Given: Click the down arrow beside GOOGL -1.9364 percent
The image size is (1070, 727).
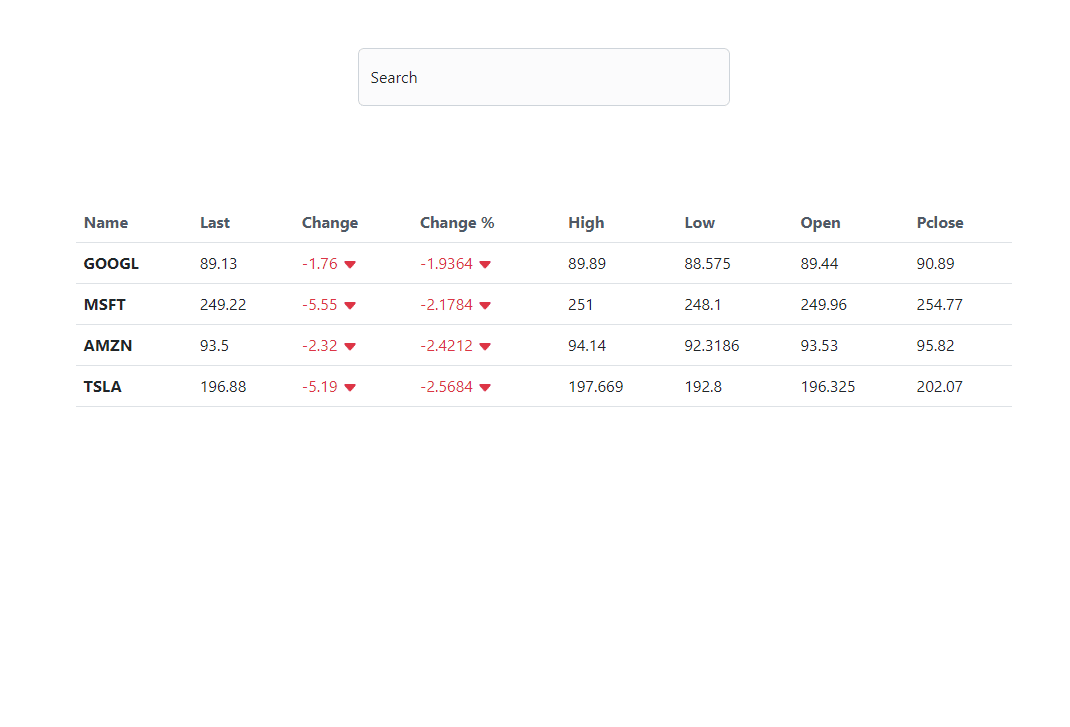Looking at the screenshot, I should [x=485, y=265].
